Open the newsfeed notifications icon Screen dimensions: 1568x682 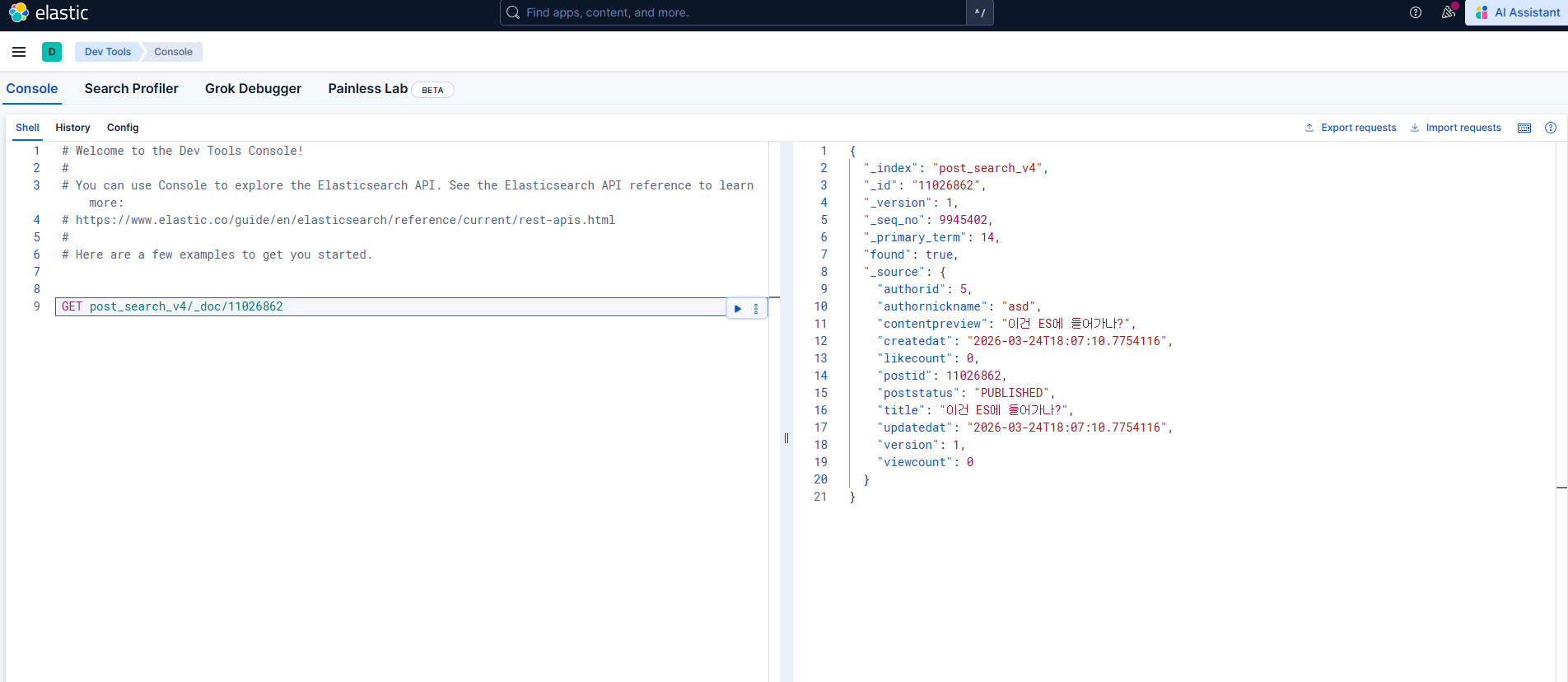(1449, 12)
